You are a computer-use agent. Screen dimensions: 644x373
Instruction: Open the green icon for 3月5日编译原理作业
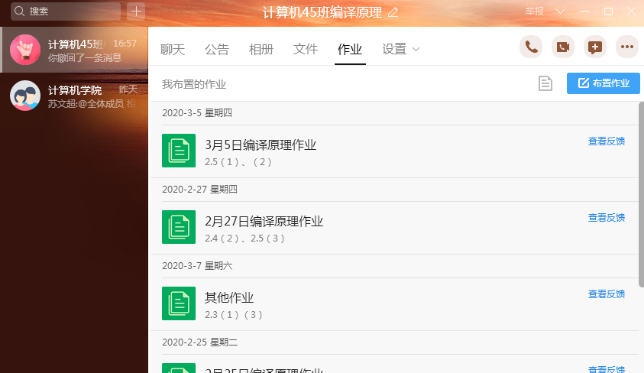pyautogui.click(x=179, y=150)
